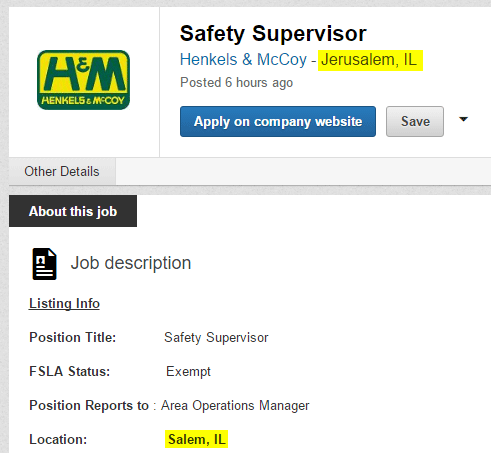Click Safety Supervisor value beside Position Title
The image size is (491, 453).
point(216,337)
